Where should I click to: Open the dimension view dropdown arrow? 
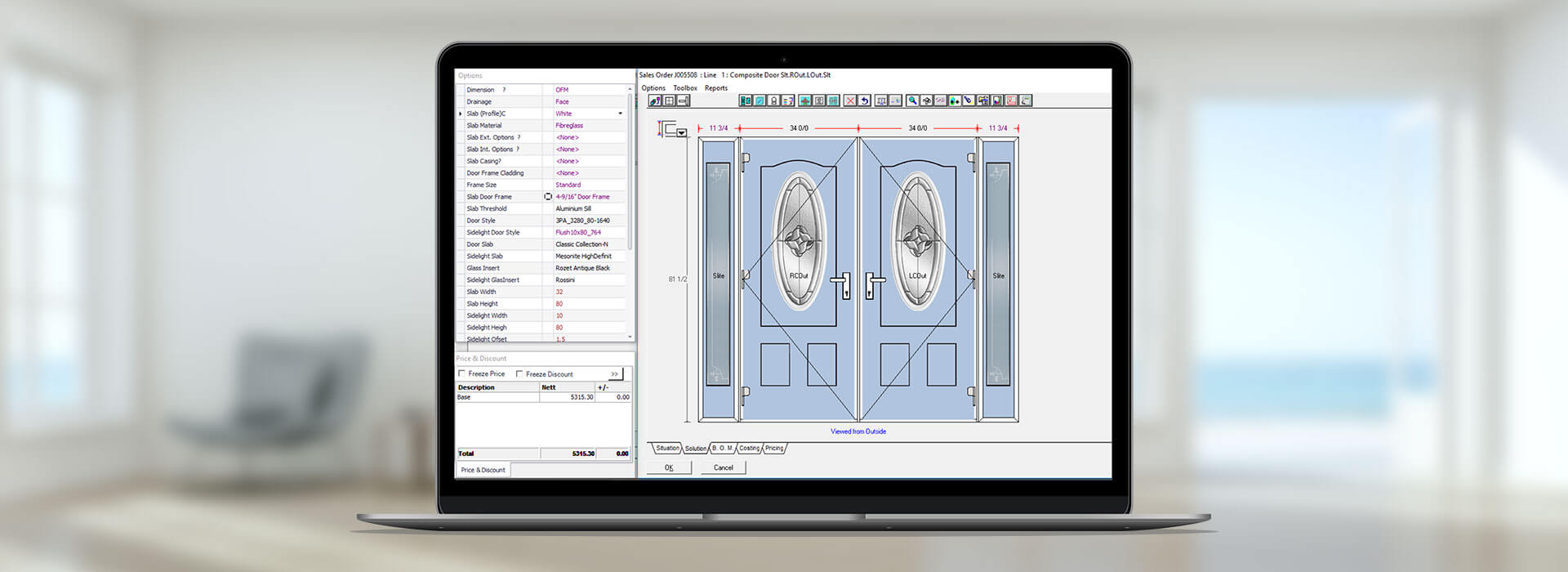tap(682, 132)
